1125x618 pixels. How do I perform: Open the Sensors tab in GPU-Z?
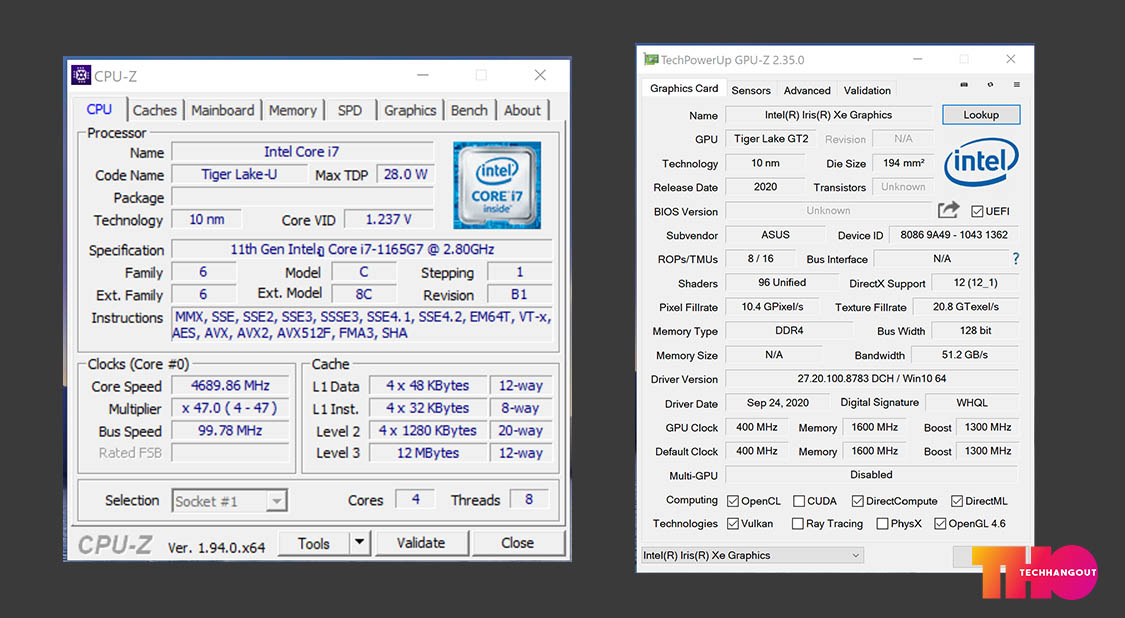click(751, 90)
